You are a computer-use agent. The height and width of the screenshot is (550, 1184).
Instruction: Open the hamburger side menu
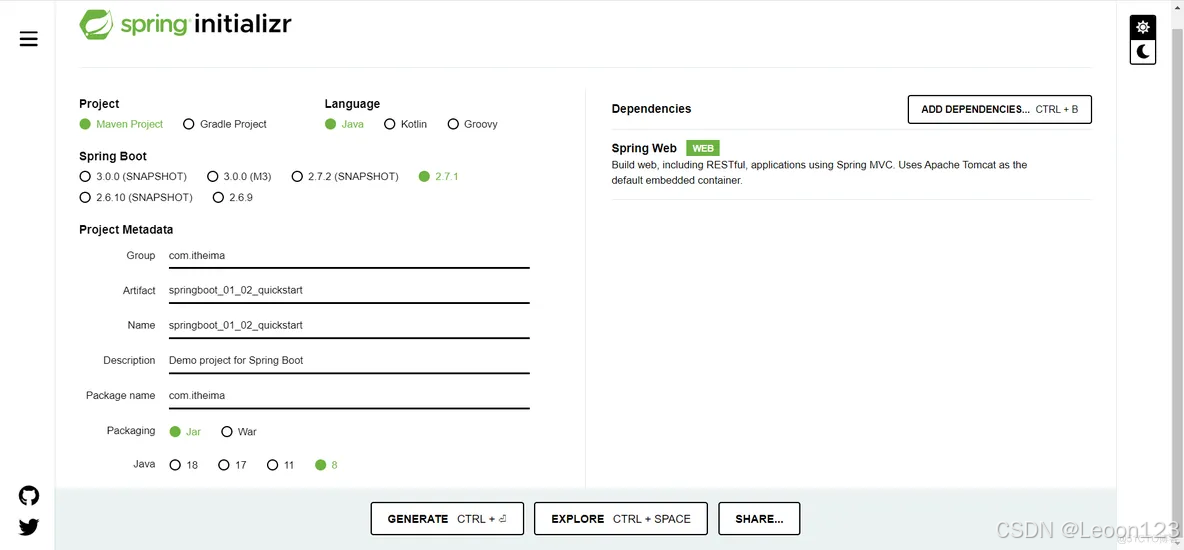click(x=29, y=39)
